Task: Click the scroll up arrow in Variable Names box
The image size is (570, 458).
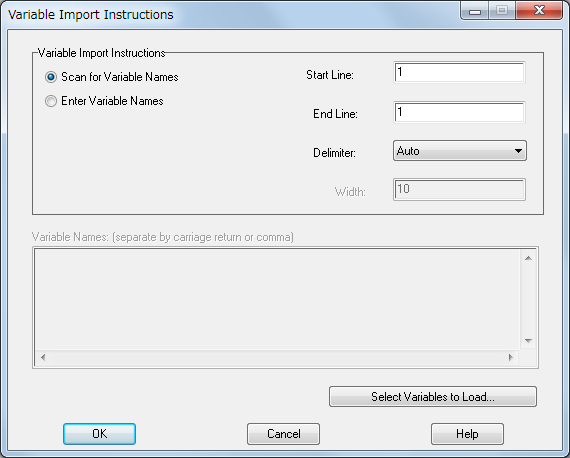Action: pos(529,258)
